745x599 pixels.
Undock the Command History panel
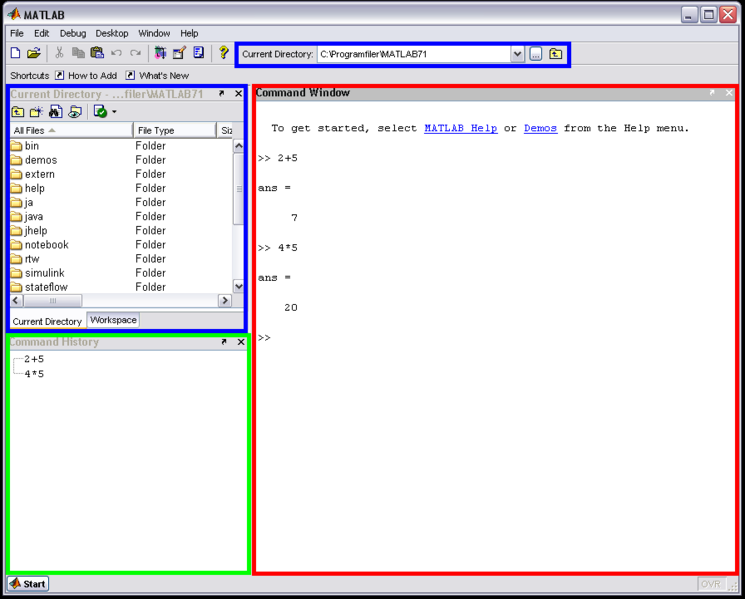[224, 342]
